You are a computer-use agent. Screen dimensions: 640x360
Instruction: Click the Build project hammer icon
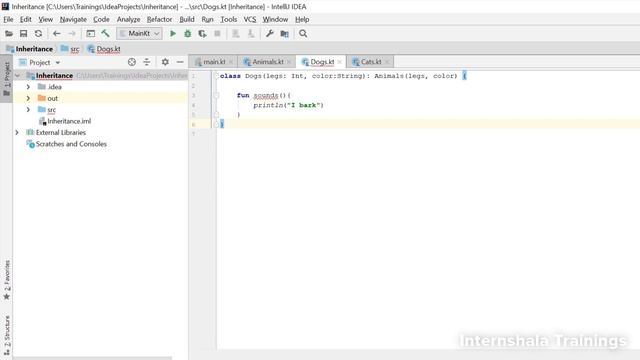point(105,33)
